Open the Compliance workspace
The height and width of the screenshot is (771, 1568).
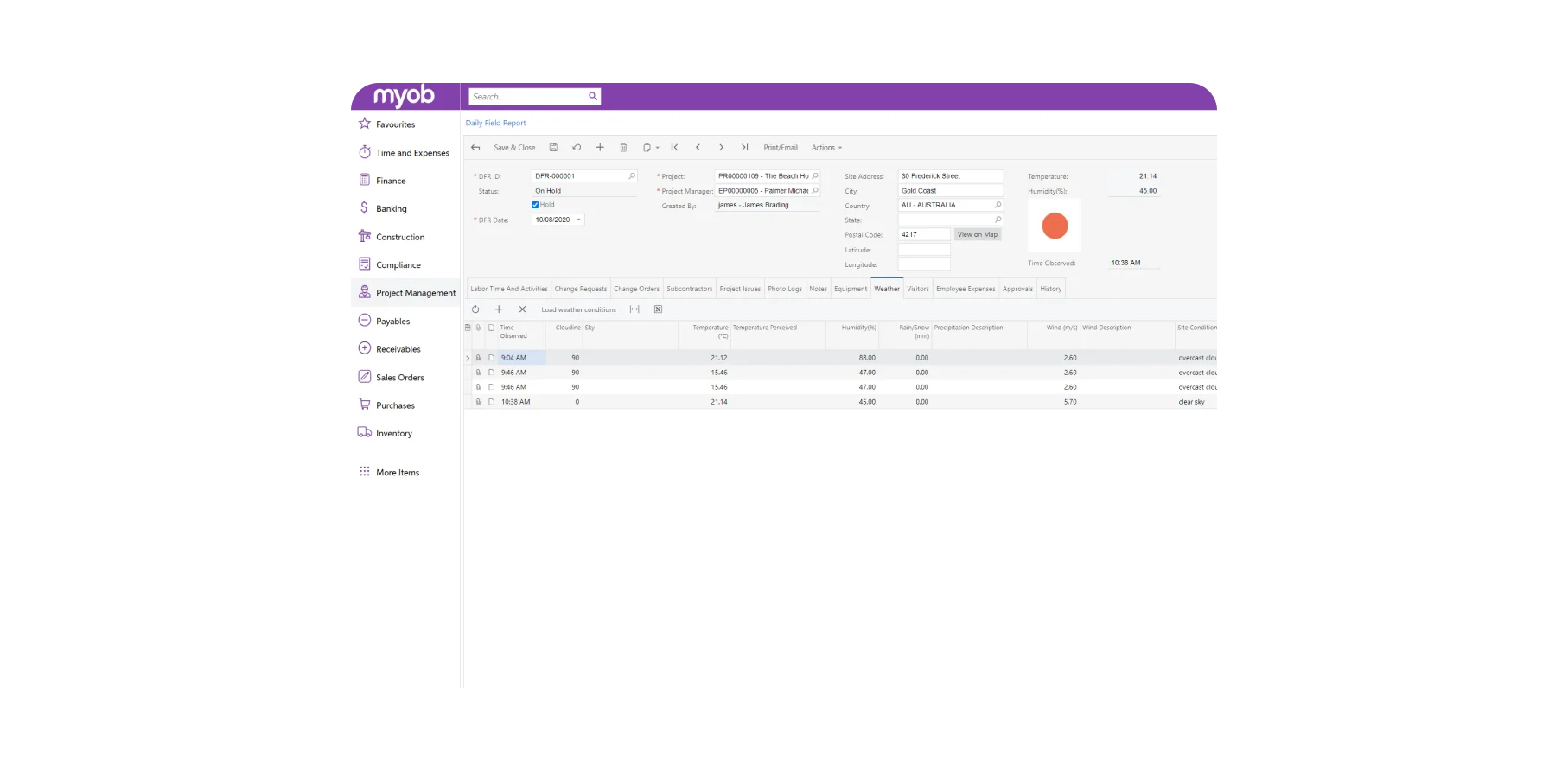coord(389,264)
